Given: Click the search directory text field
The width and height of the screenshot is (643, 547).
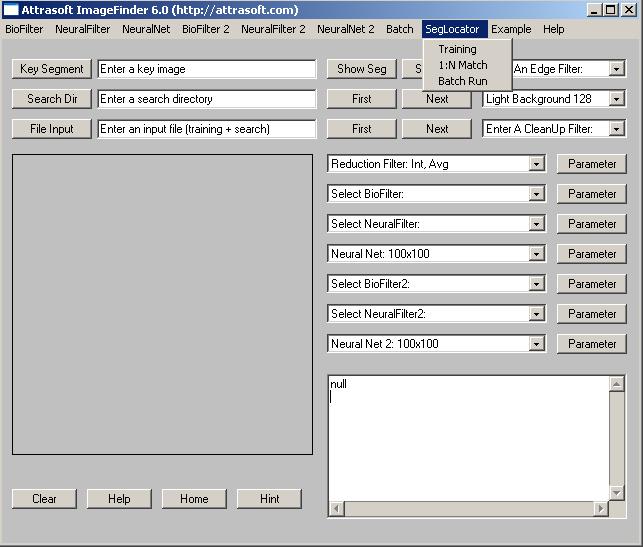Looking at the screenshot, I should (x=207, y=99).
